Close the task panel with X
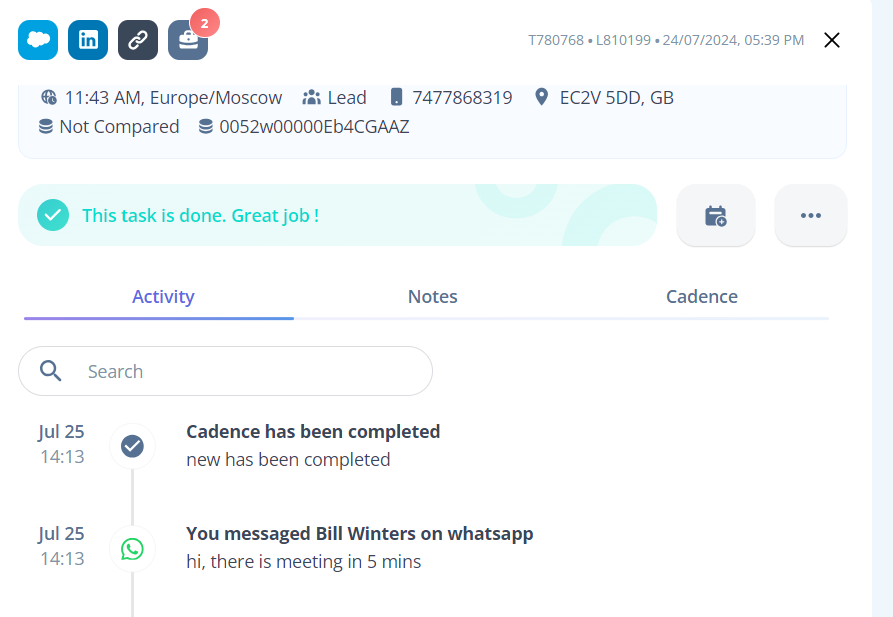This screenshot has width=893, height=617. click(832, 40)
